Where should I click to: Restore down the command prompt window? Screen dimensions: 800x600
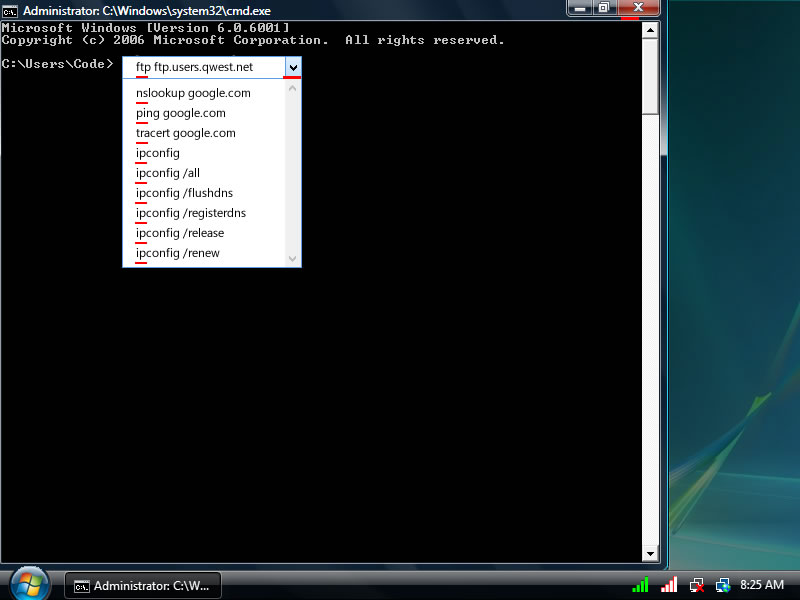[x=605, y=8]
